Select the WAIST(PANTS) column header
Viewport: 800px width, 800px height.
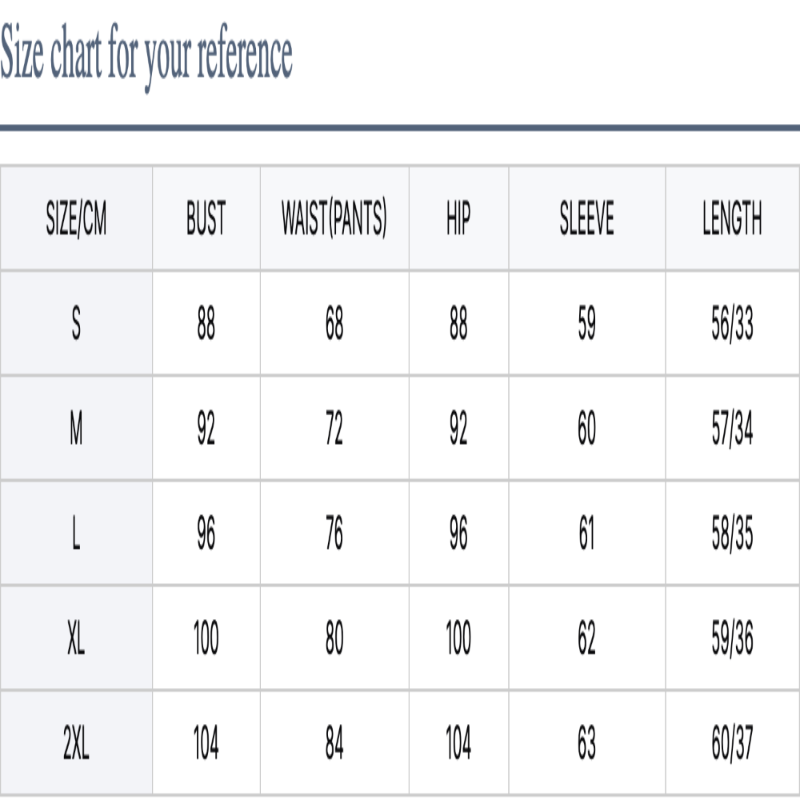[334, 219]
